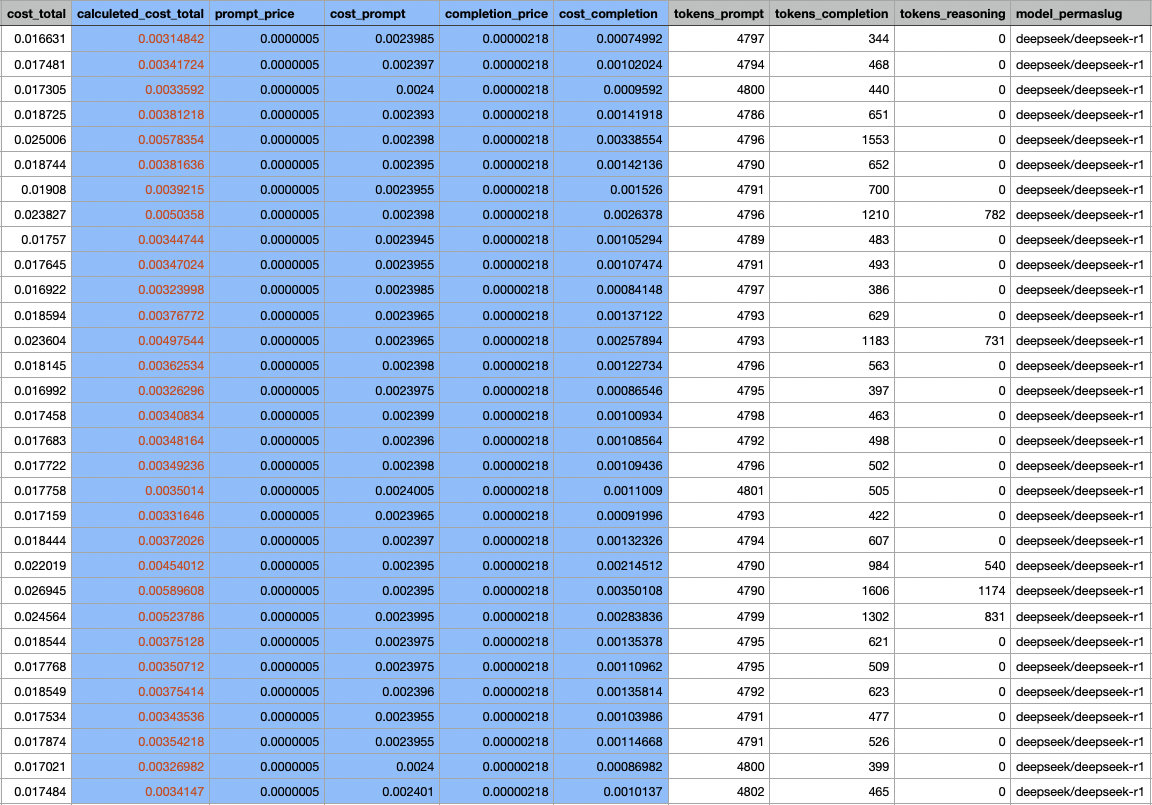Select the cost_total cell 0.025006

[36, 140]
